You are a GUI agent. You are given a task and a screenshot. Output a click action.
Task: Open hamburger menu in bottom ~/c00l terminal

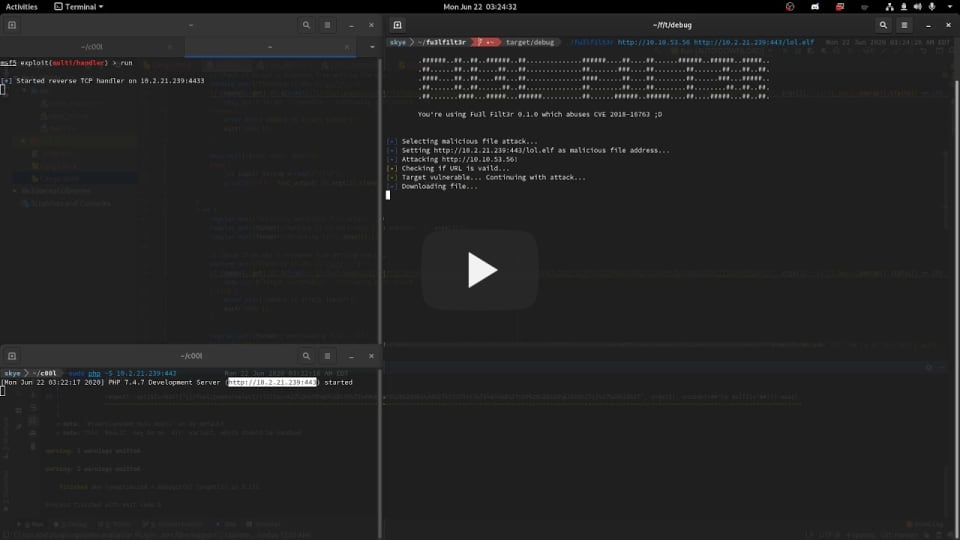click(327, 356)
